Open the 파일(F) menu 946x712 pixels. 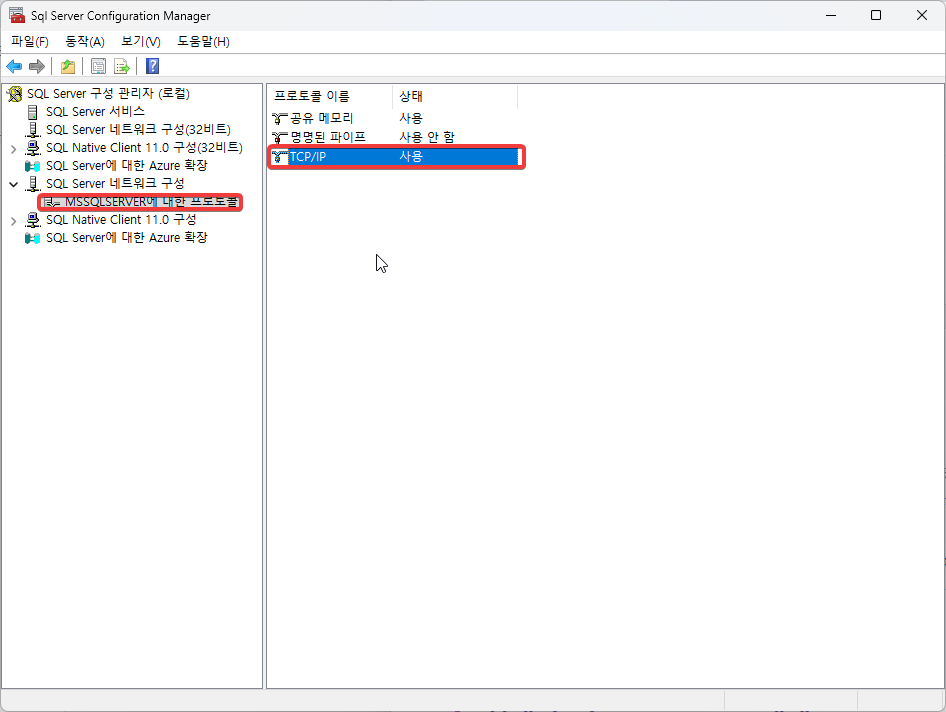30,42
